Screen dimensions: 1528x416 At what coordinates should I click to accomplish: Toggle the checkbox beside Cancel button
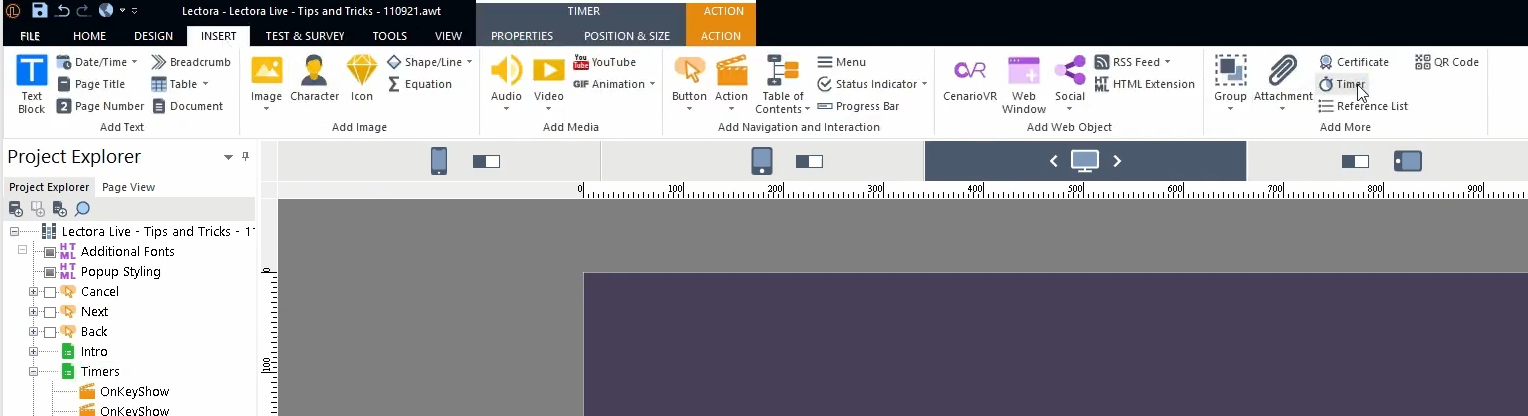click(50, 292)
